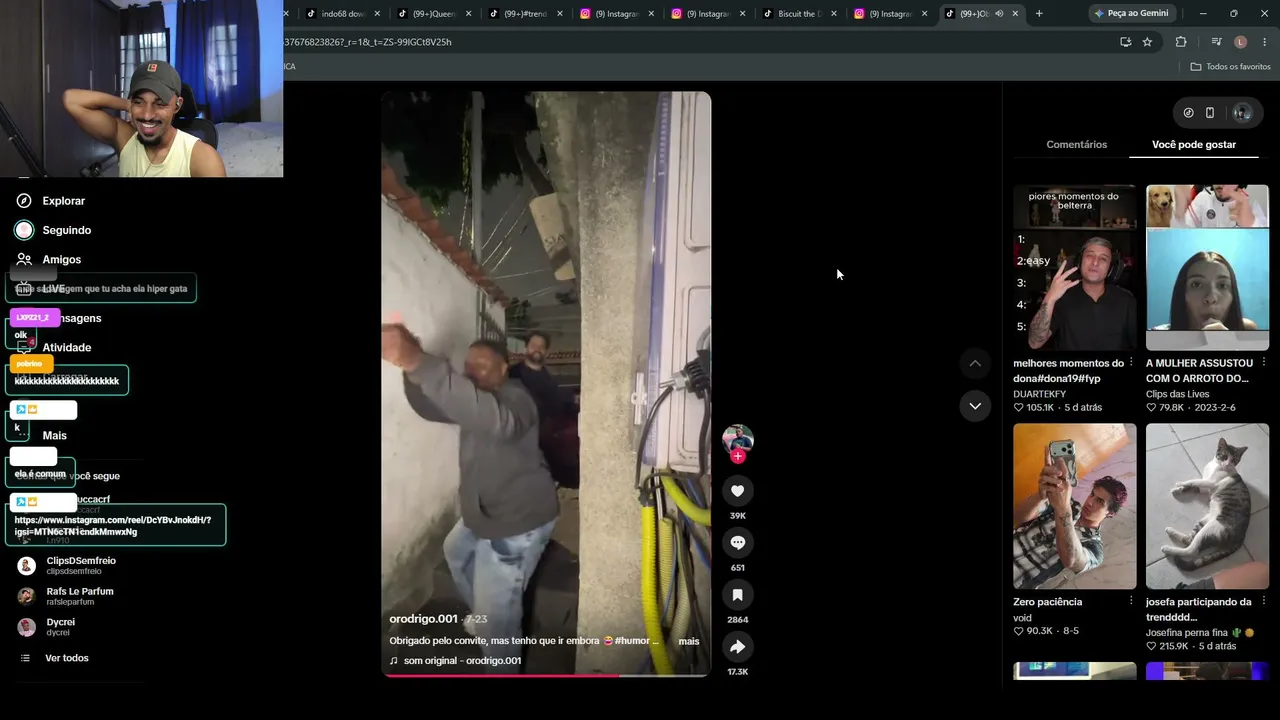Expand the caption with 'mais'
1280x720 pixels.
(689, 641)
